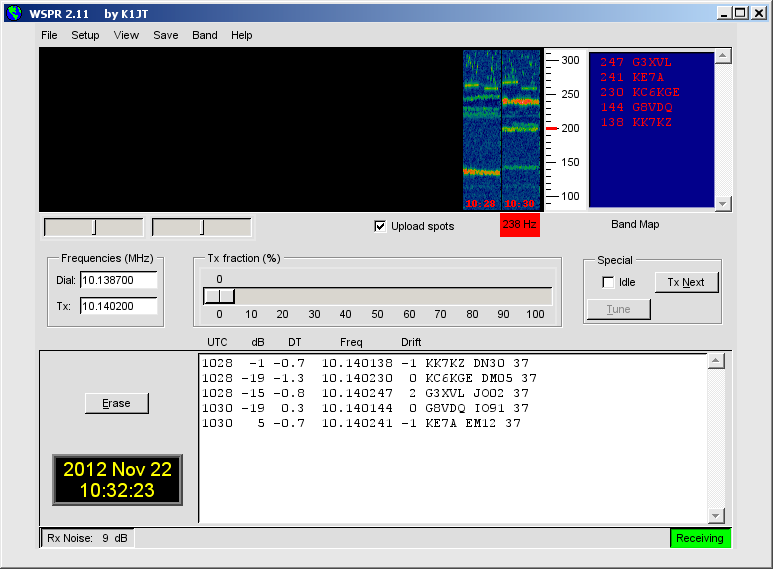773x569 pixels.
Task: Open the Save menu
Action: pyautogui.click(x=166, y=36)
